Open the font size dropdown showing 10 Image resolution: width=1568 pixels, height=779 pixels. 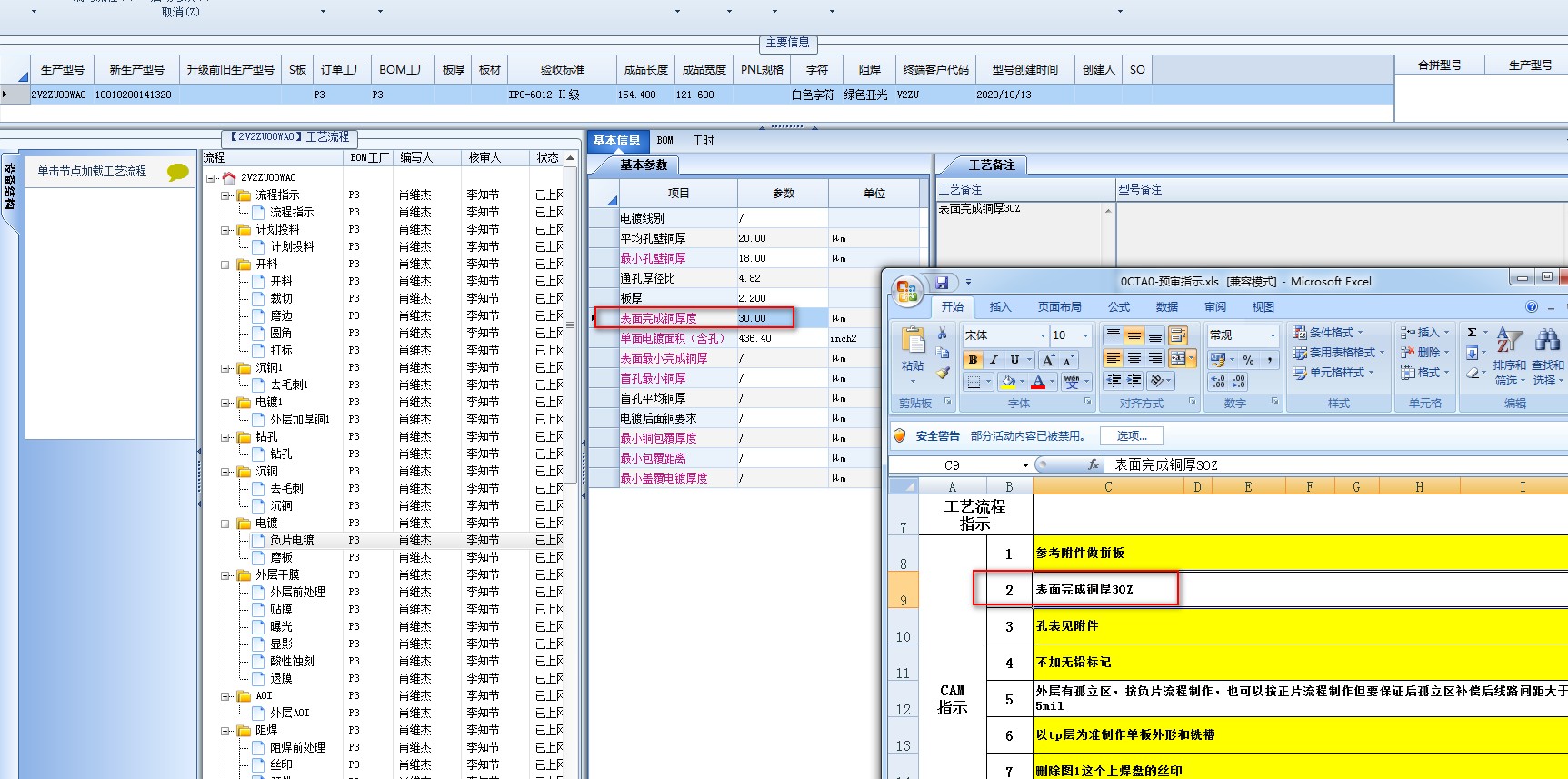[x=1084, y=335]
